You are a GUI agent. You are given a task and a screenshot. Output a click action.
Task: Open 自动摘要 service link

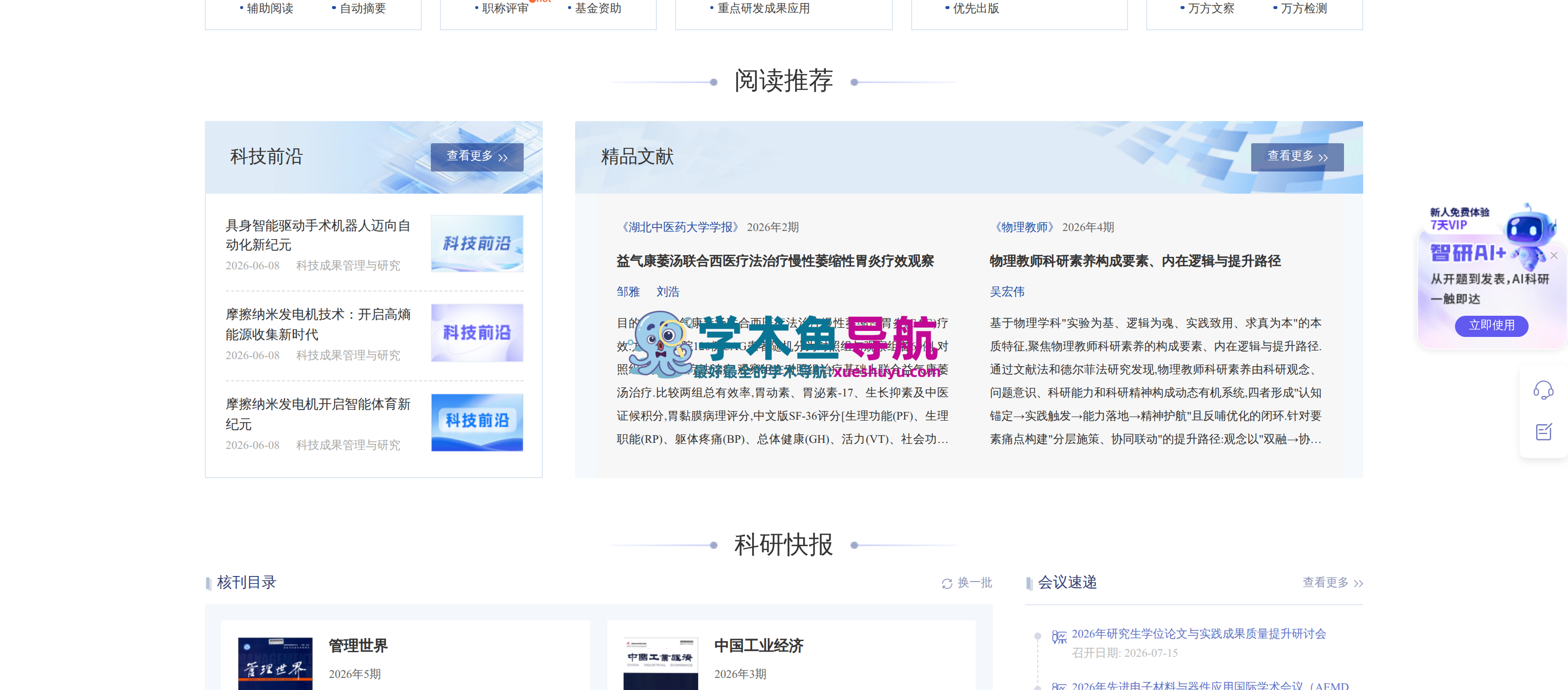pyautogui.click(x=362, y=8)
